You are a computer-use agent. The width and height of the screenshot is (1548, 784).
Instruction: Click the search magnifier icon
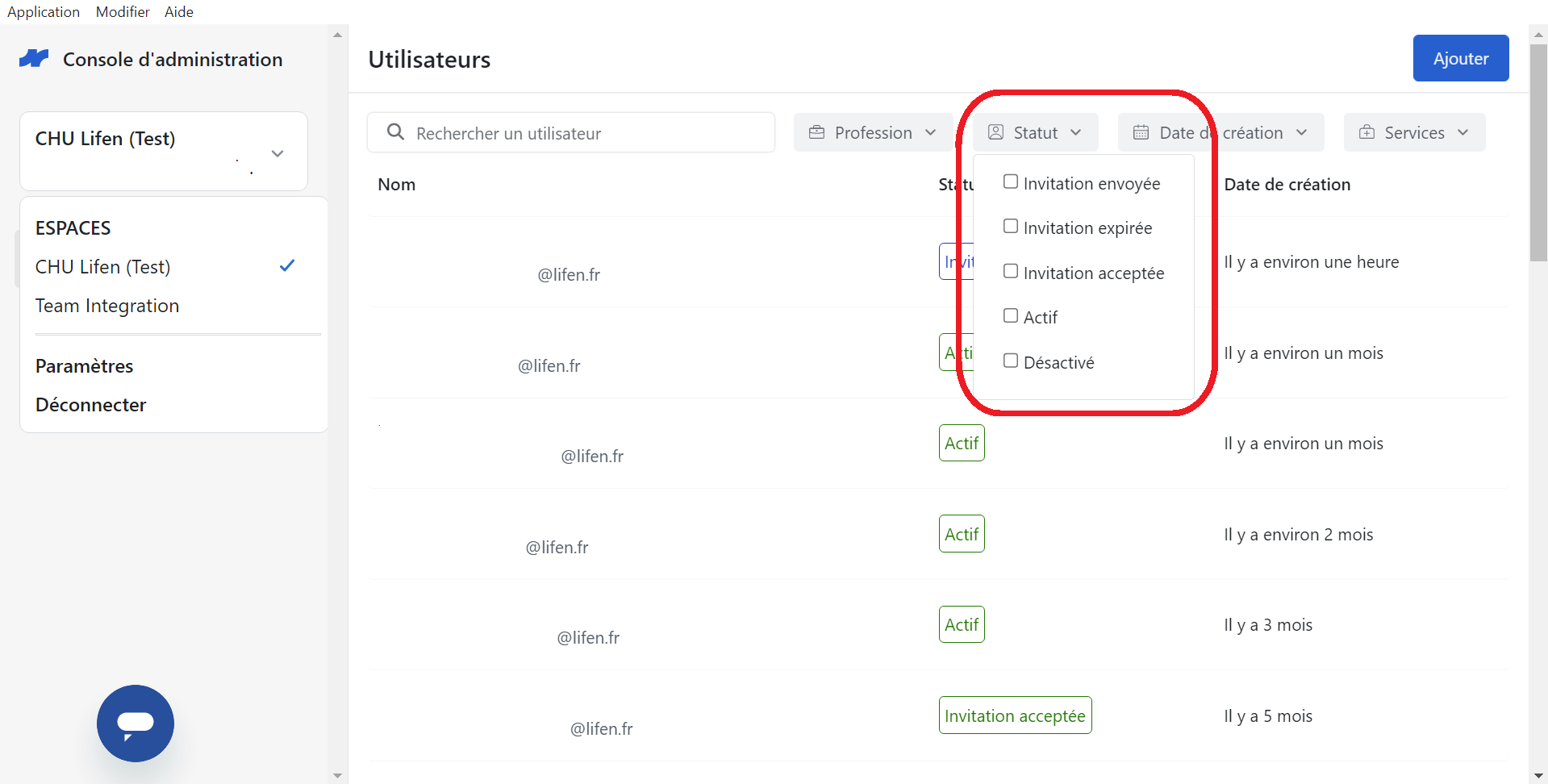[395, 132]
